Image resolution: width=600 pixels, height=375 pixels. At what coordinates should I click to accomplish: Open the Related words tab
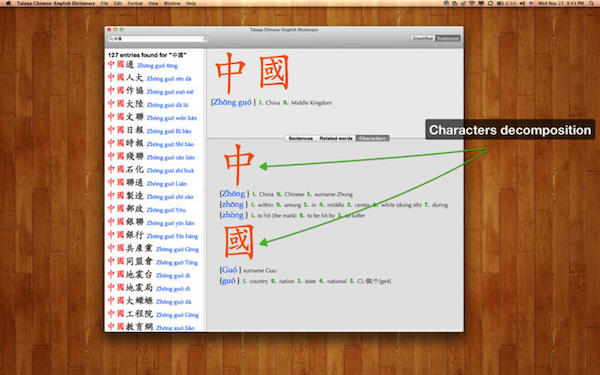tap(336, 138)
